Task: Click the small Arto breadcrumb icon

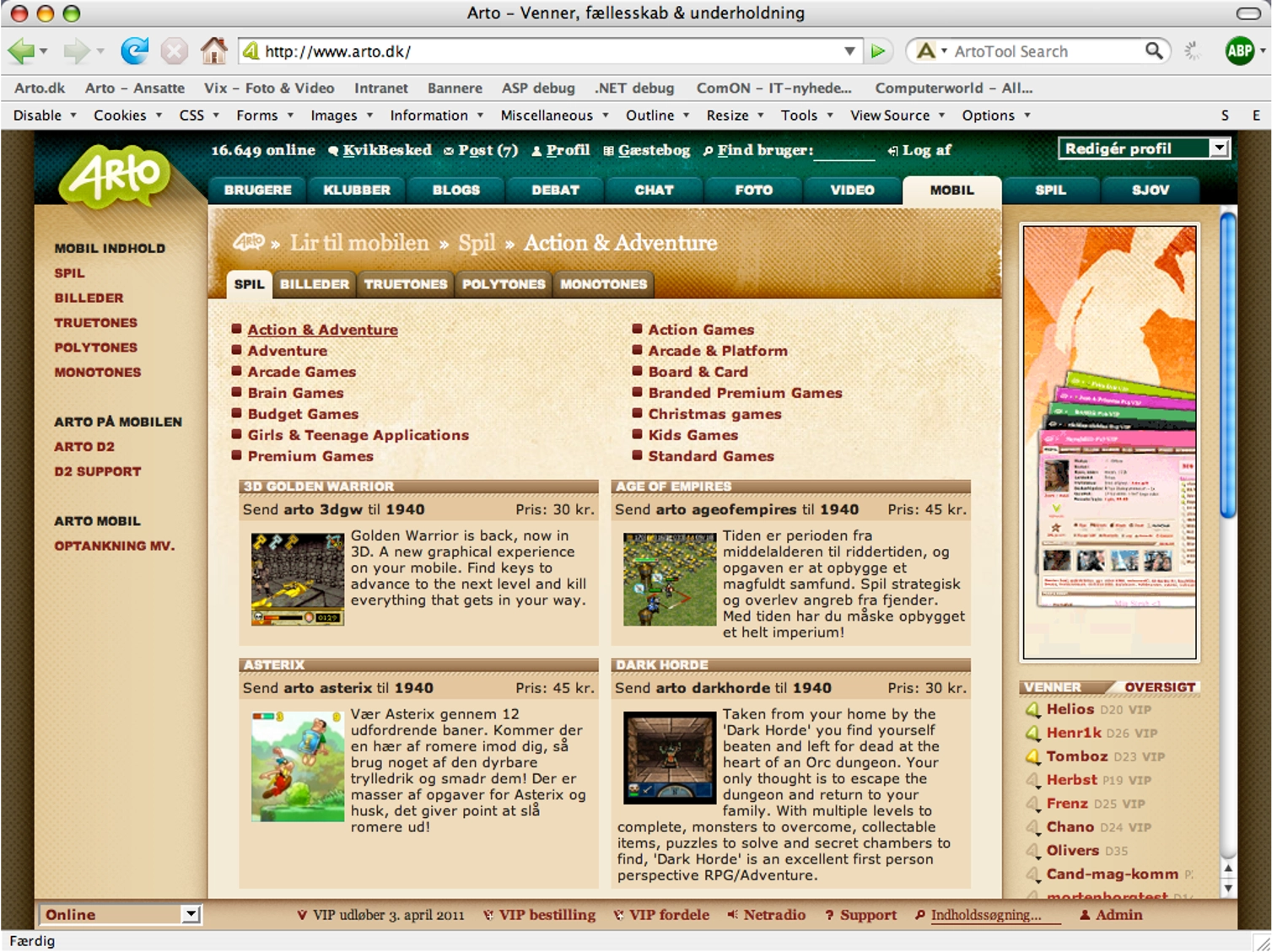Action: 249,243
